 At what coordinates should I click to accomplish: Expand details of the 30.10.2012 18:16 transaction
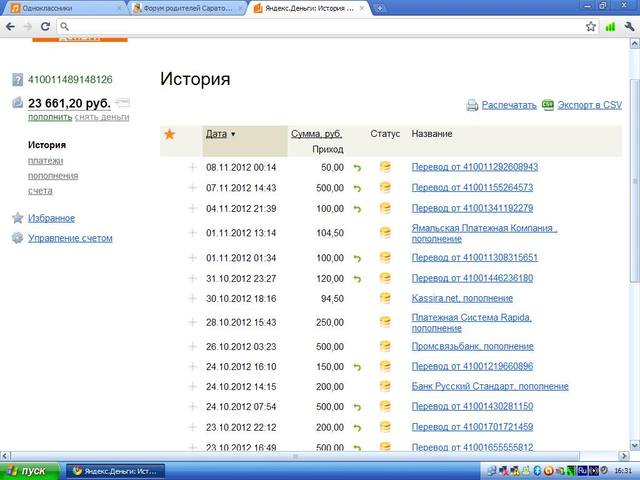pos(192,298)
